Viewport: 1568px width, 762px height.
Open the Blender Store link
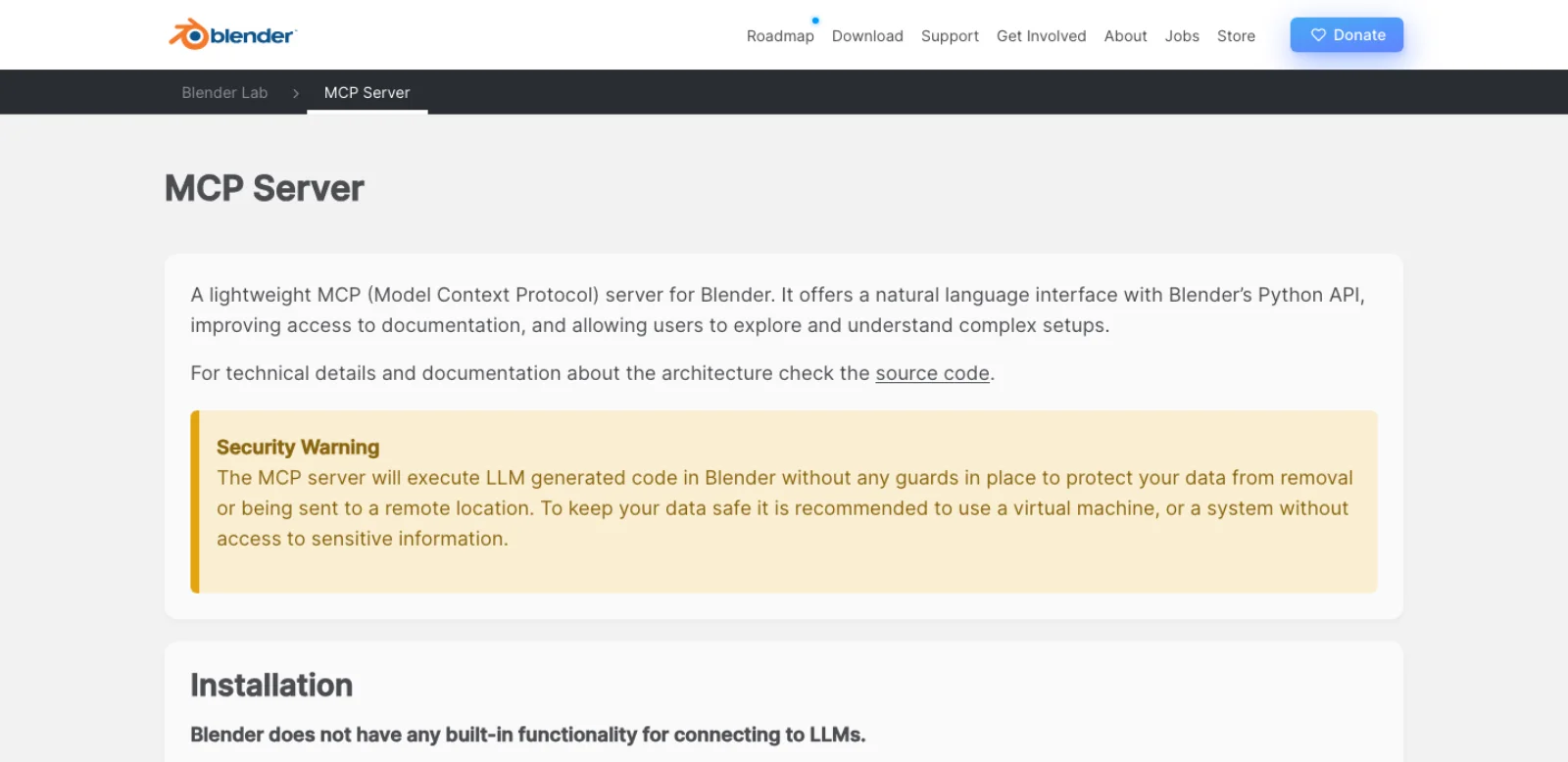pos(1236,36)
